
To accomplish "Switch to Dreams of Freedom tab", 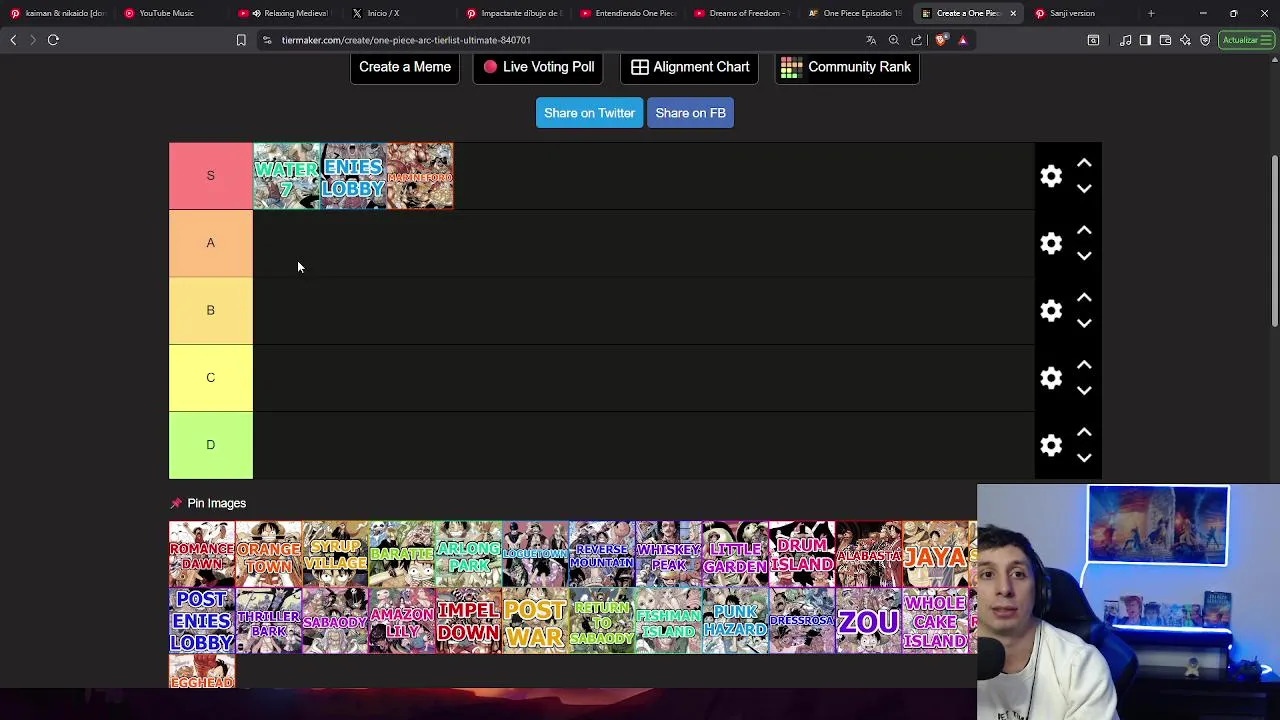I will click(743, 13).
